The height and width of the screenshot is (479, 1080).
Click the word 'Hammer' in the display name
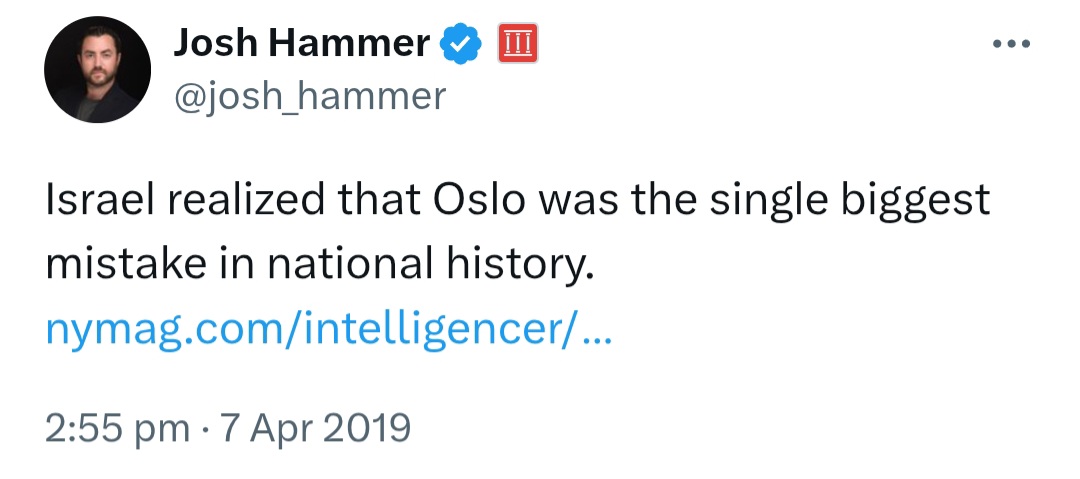point(349,43)
